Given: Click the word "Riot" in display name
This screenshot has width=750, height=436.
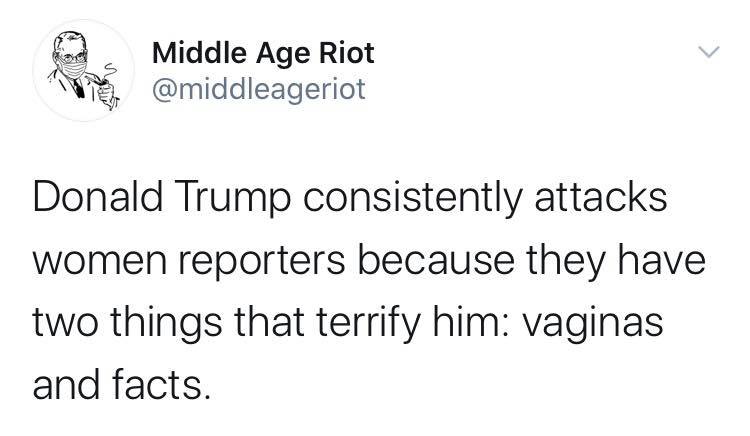Looking at the screenshot, I should pyautogui.click(x=346, y=53).
